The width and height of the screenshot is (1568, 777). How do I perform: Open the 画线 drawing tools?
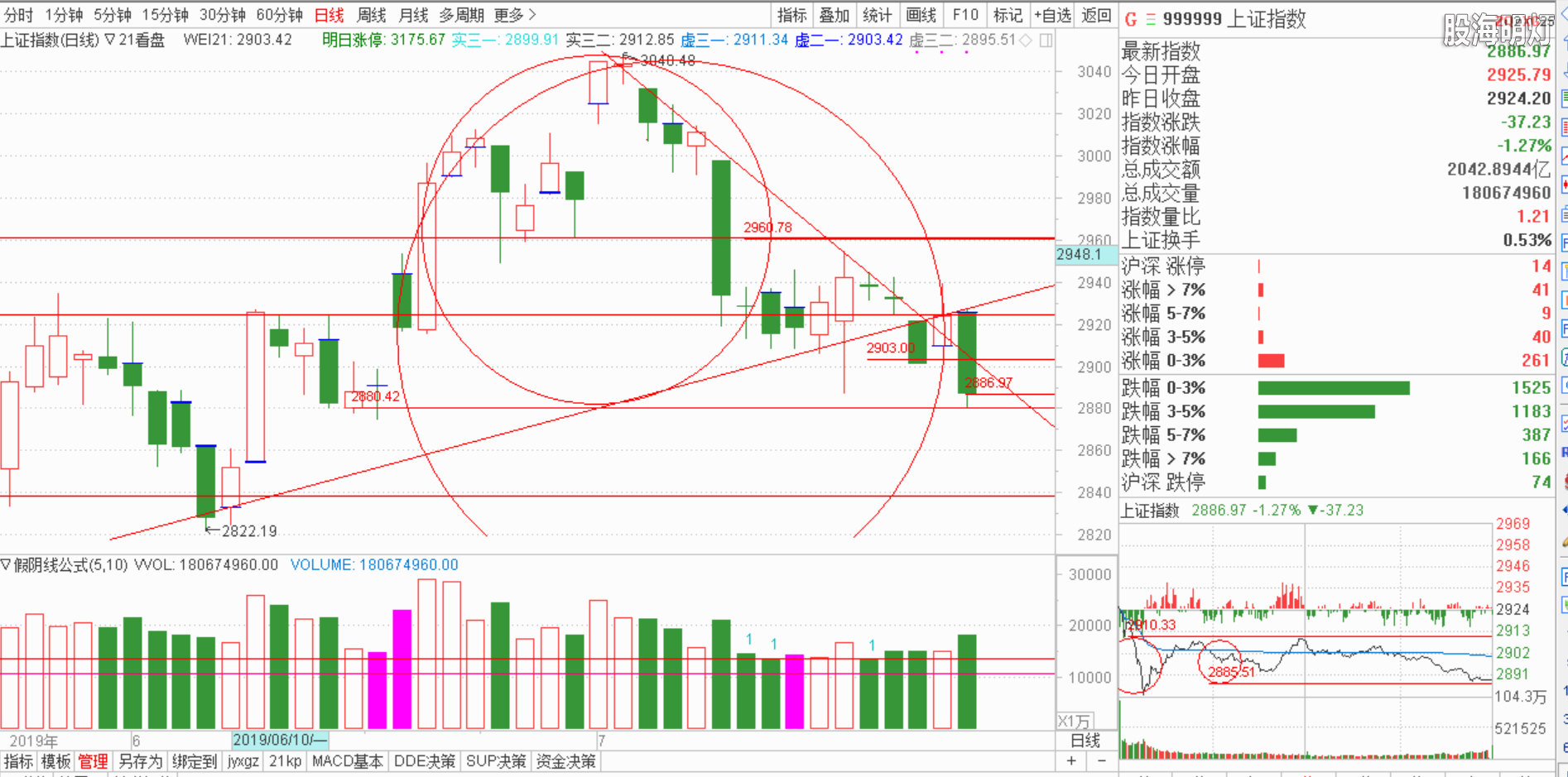(x=921, y=15)
